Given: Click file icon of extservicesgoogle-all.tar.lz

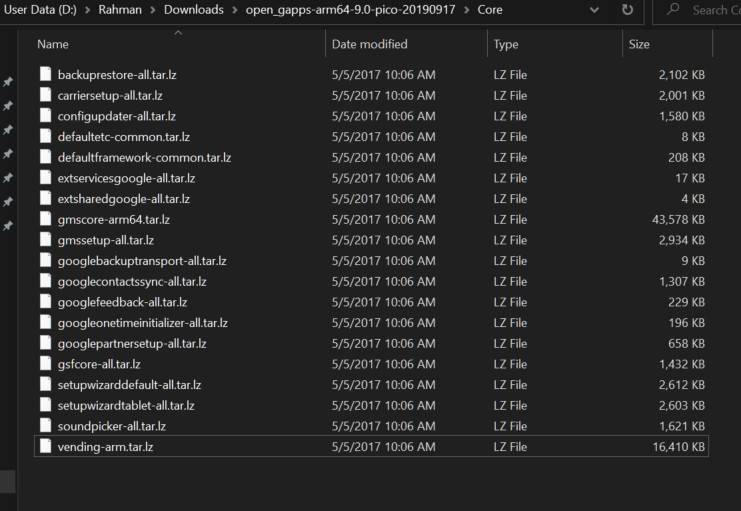Looking at the screenshot, I should (45, 178).
